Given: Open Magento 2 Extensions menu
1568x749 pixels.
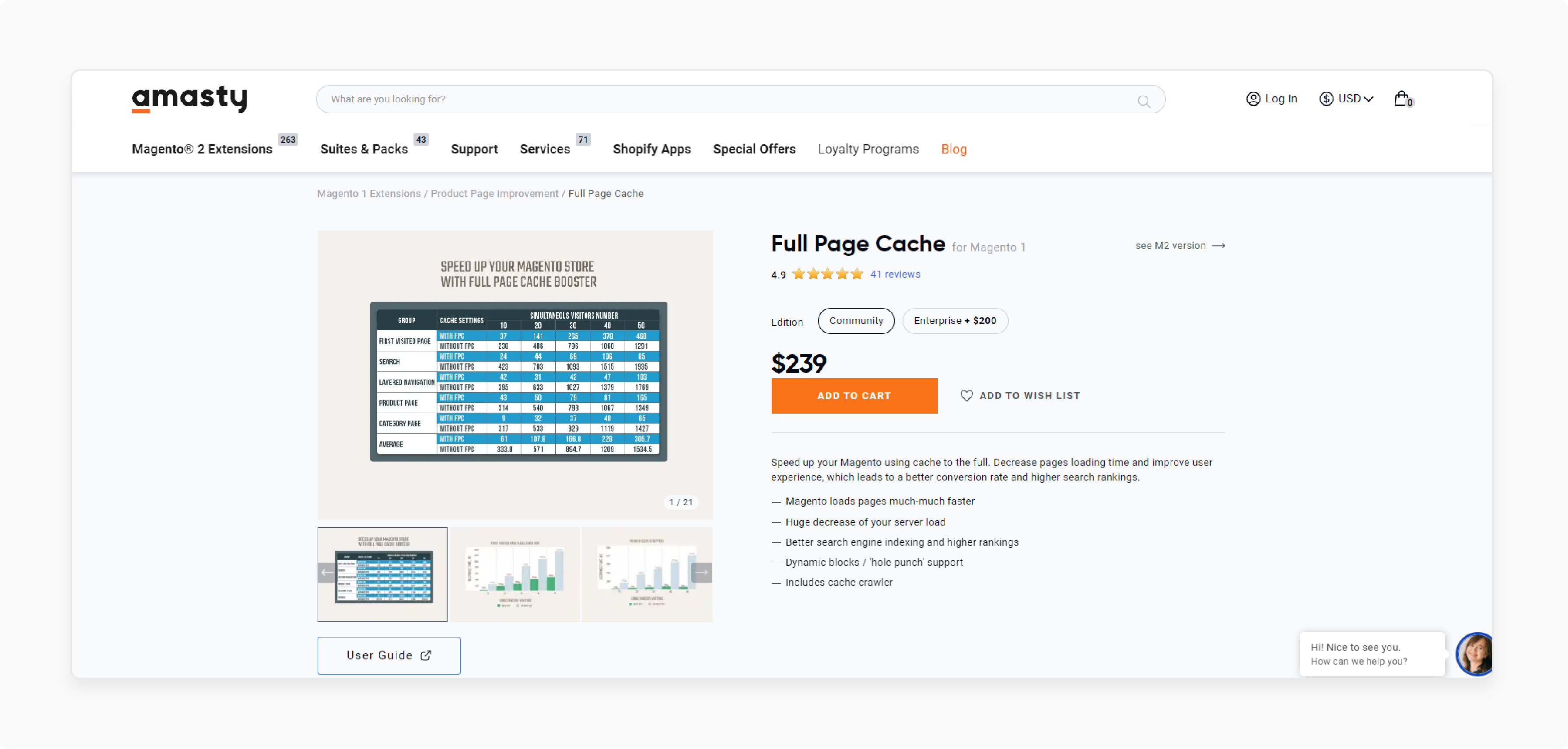Looking at the screenshot, I should (202, 149).
